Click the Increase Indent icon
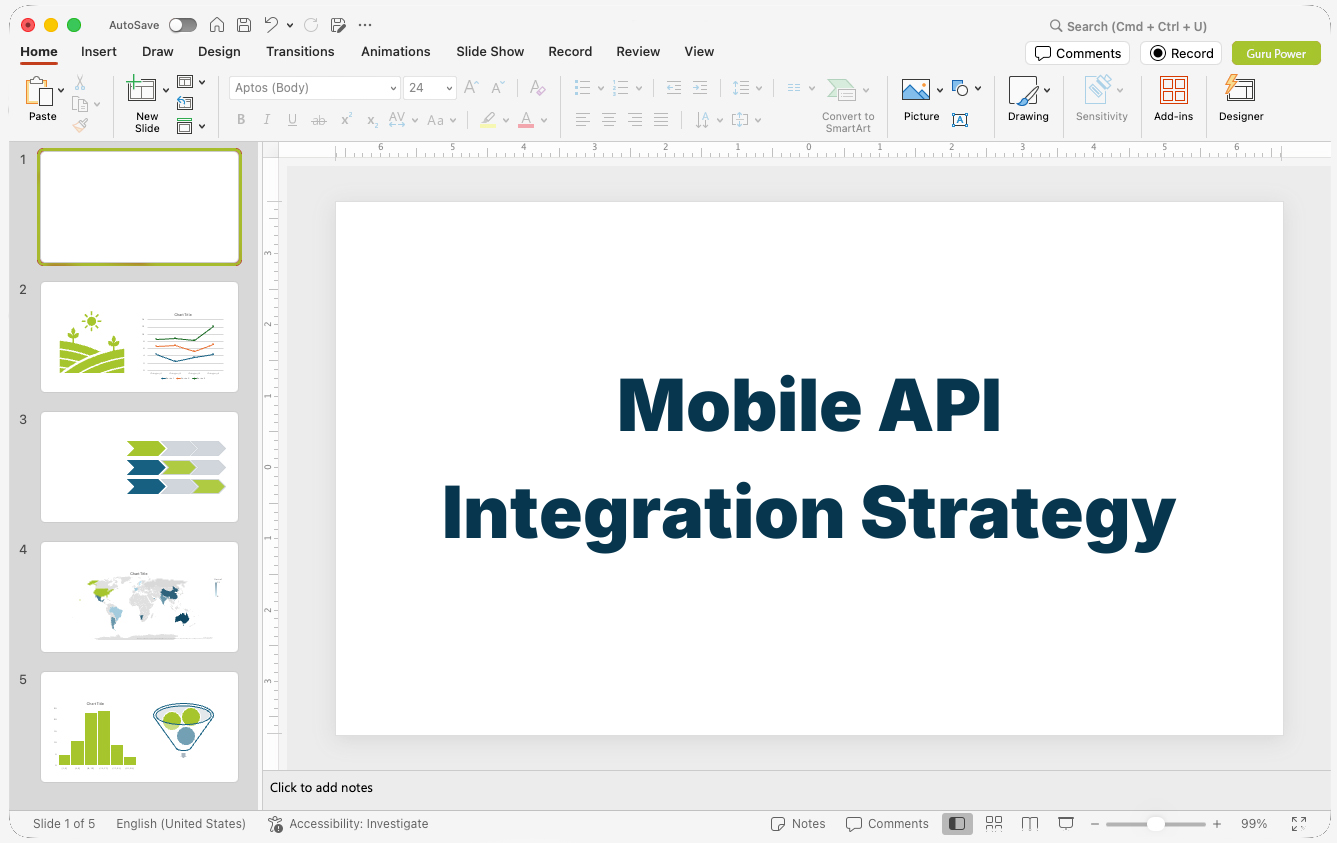The height and width of the screenshot is (843, 1337). [700, 88]
